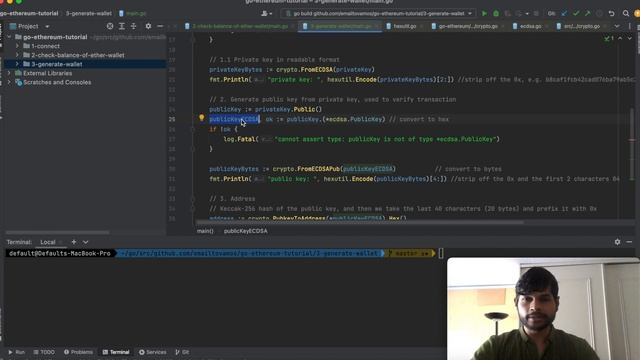
Task: Show hidden editor tabs dropdown
Action: (617, 26)
